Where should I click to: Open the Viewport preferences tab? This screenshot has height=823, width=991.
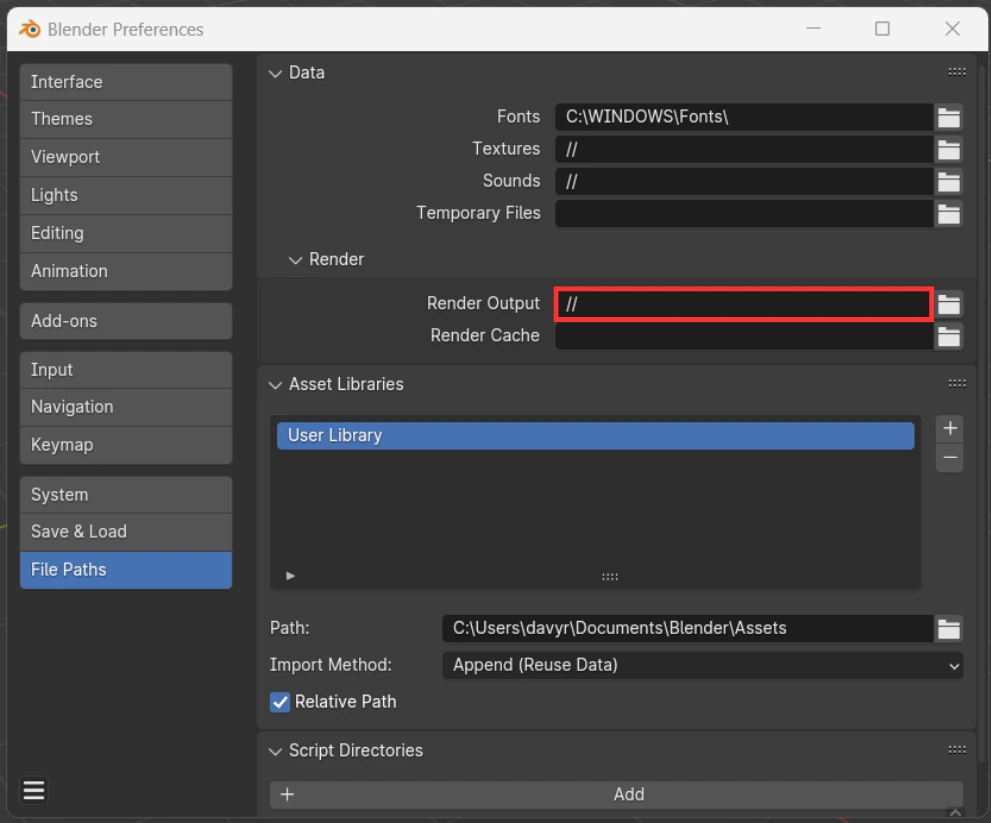click(126, 157)
